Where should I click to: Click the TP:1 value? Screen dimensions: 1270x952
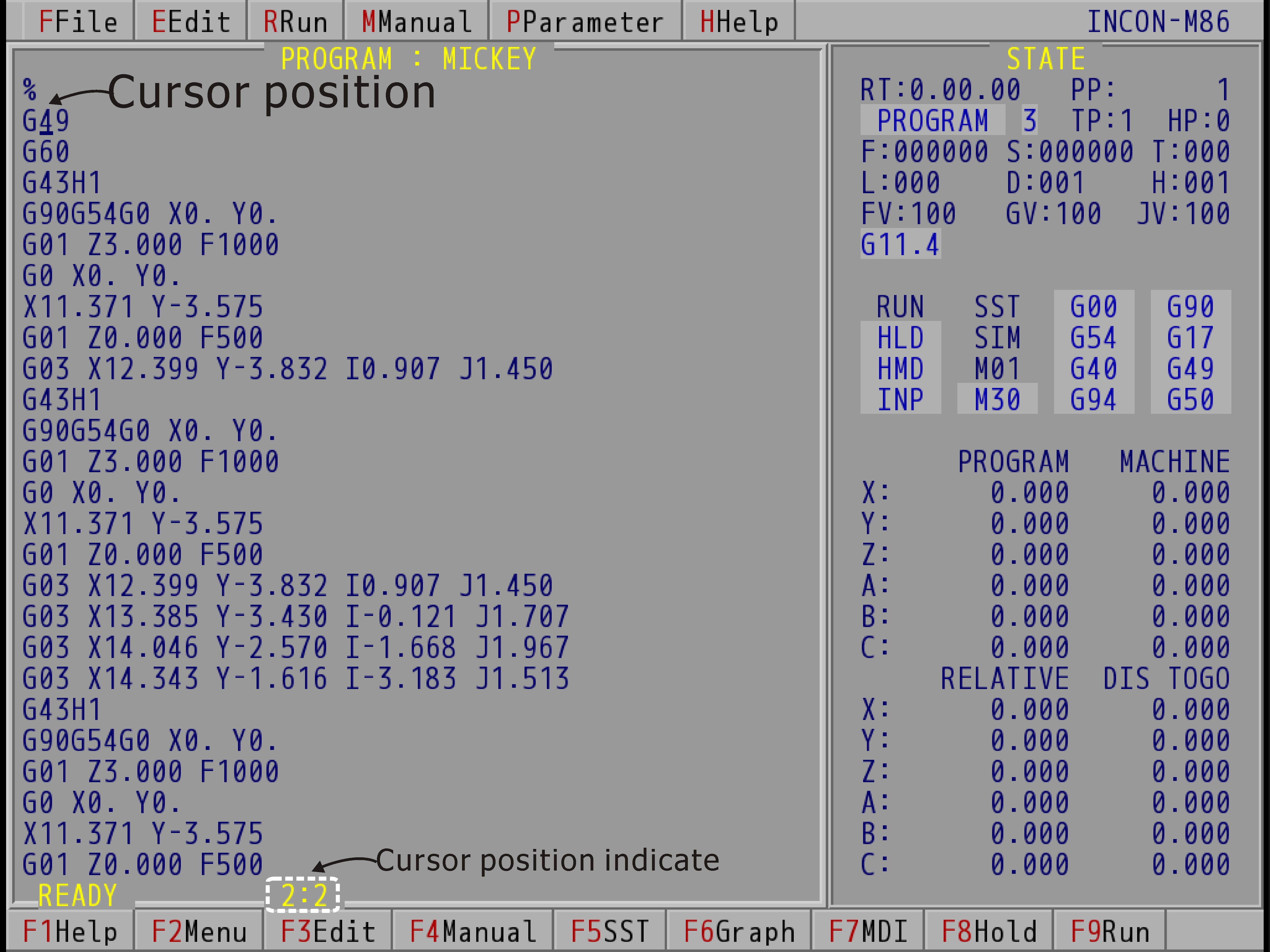coord(1102,121)
